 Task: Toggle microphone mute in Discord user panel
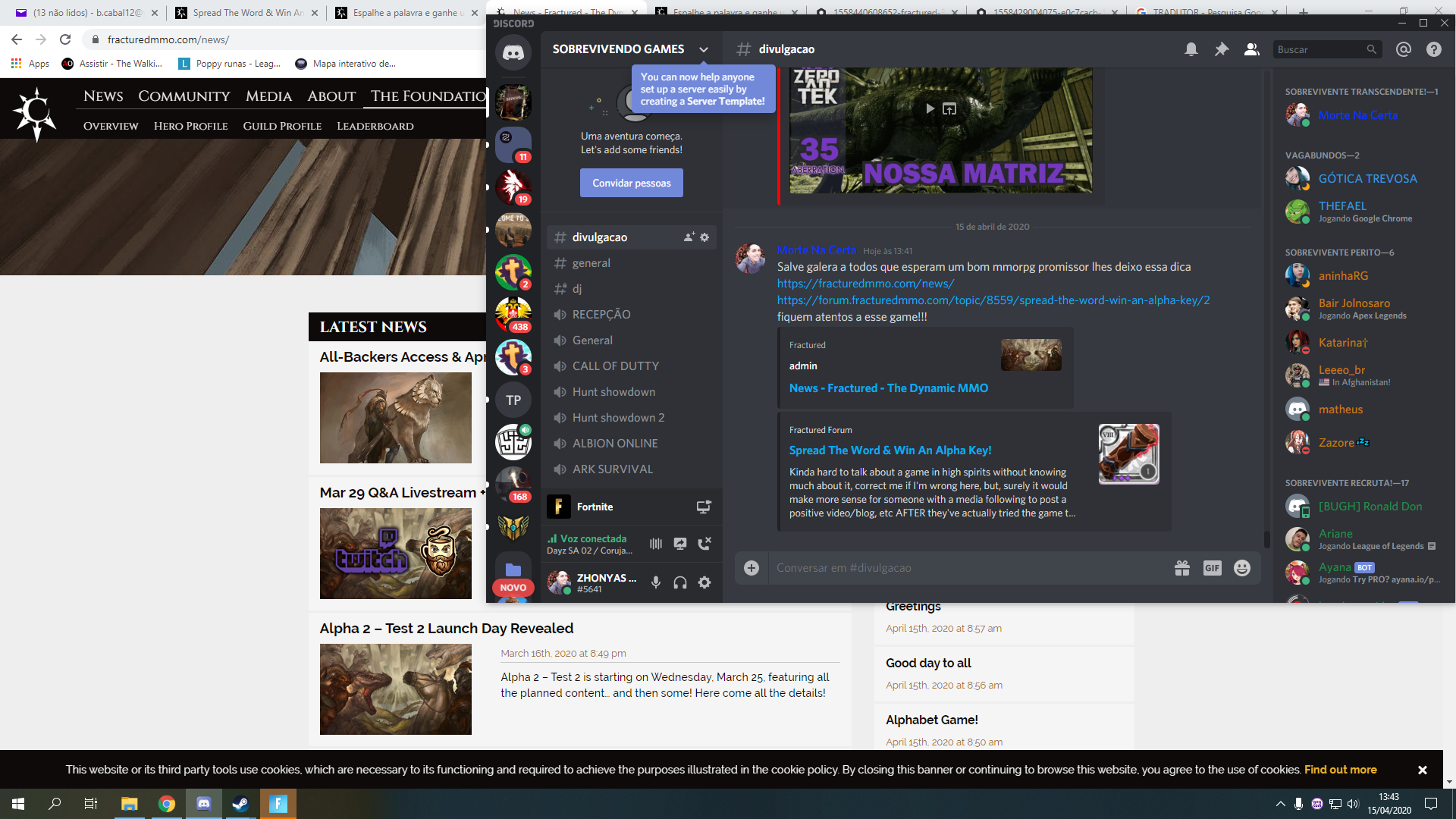pos(656,582)
